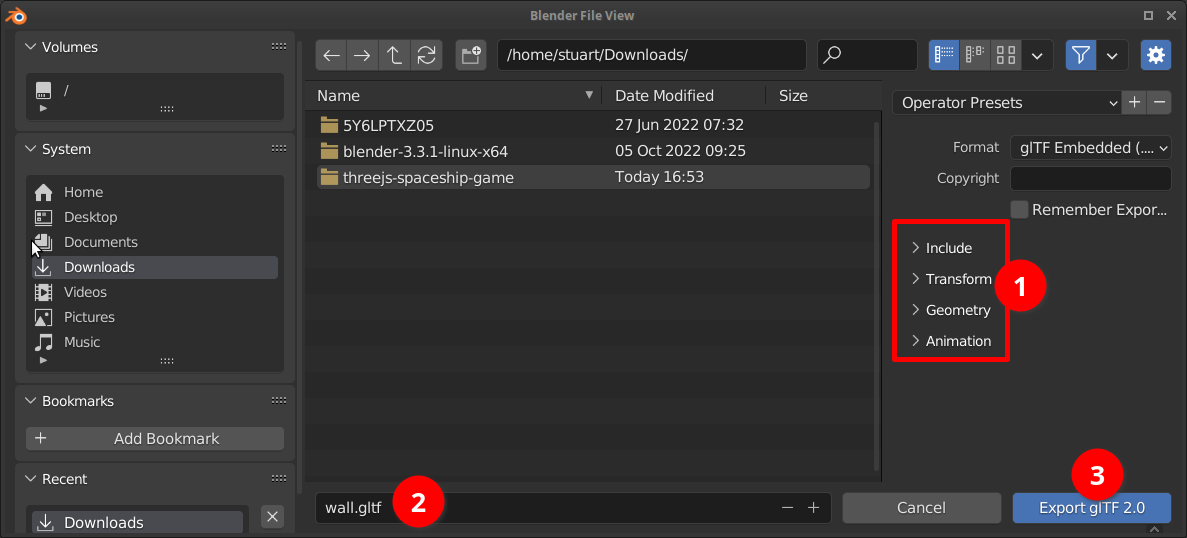Open Desktop in System list
The height and width of the screenshot is (538, 1187).
point(154,217)
